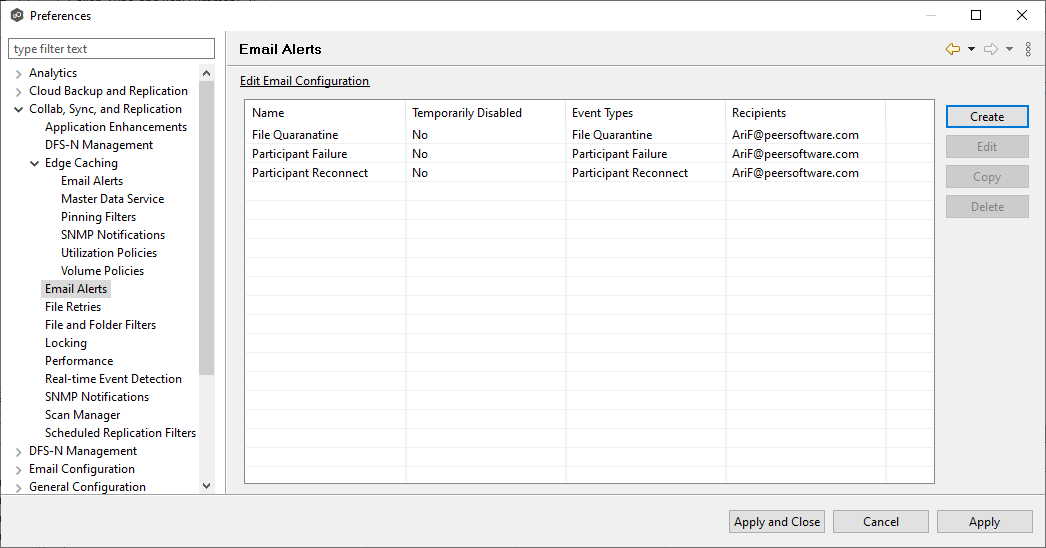Collapse the Edge Caching tree node
Viewport: 1046px width, 548px height.
[35, 163]
